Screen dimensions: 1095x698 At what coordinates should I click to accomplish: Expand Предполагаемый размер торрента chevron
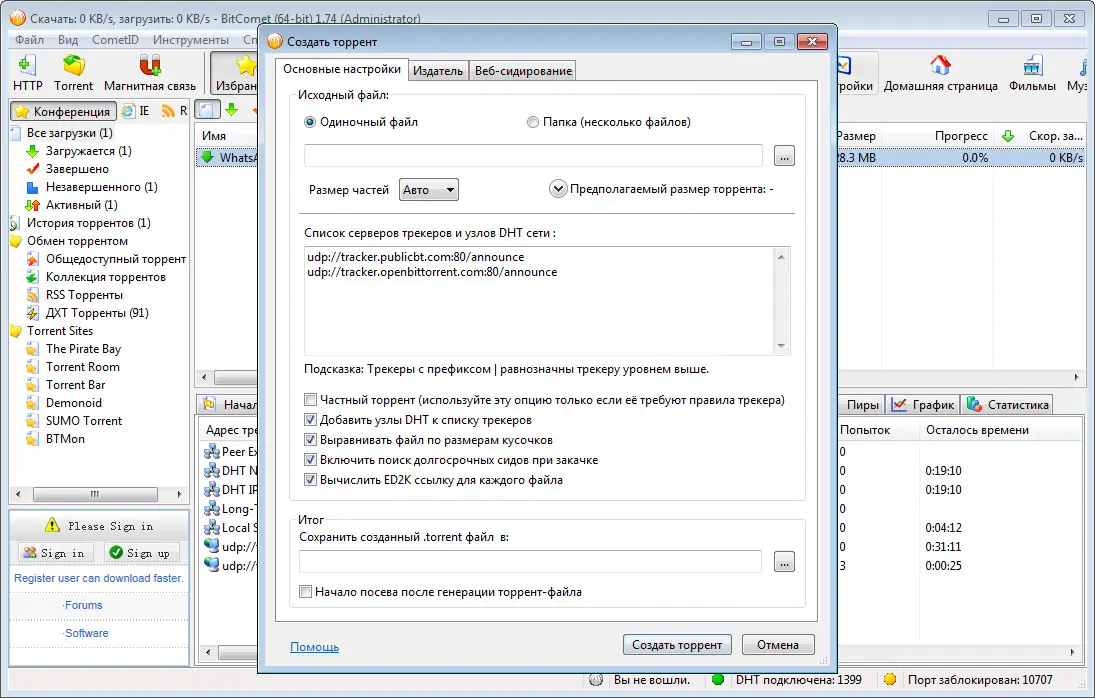click(x=558, y=189)
